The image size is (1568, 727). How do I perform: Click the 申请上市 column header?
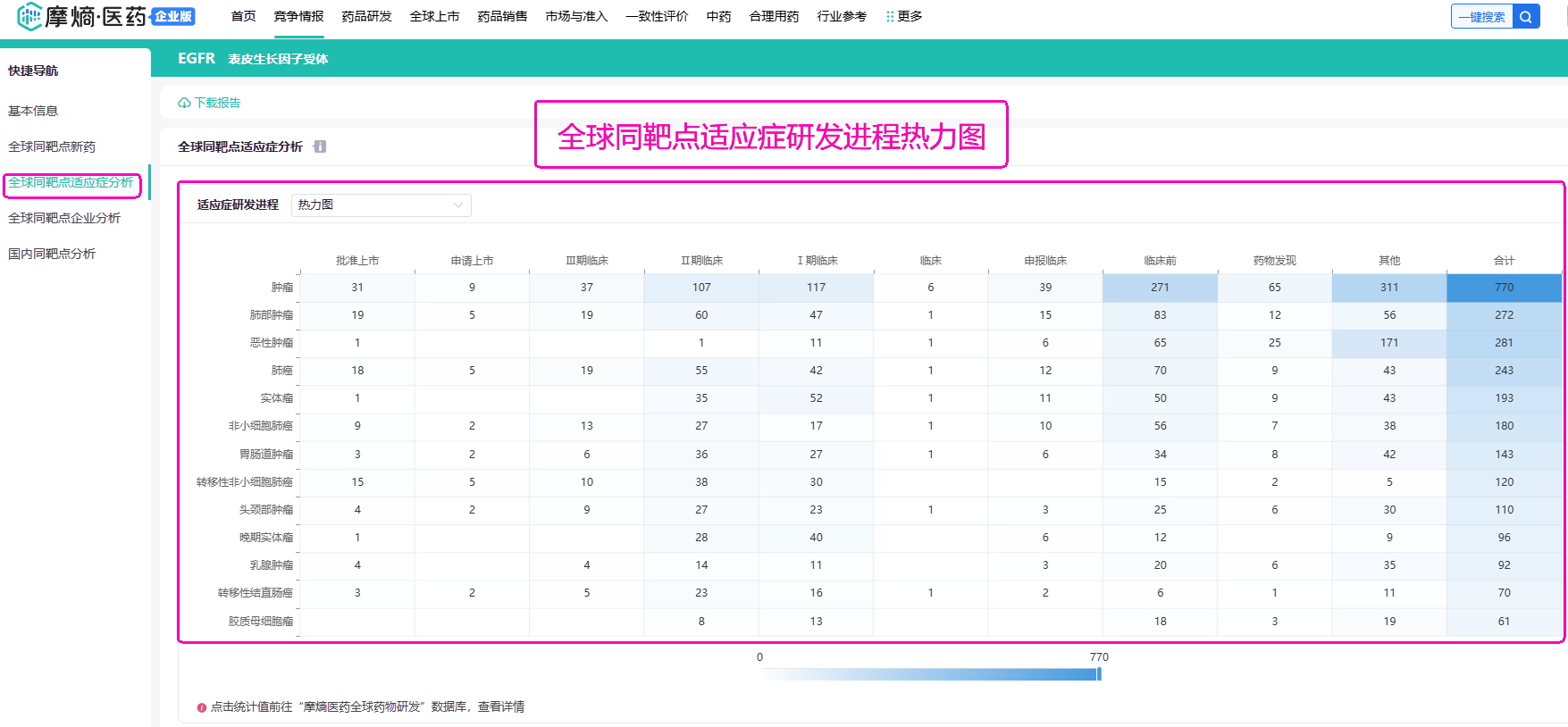coord(472,261)
